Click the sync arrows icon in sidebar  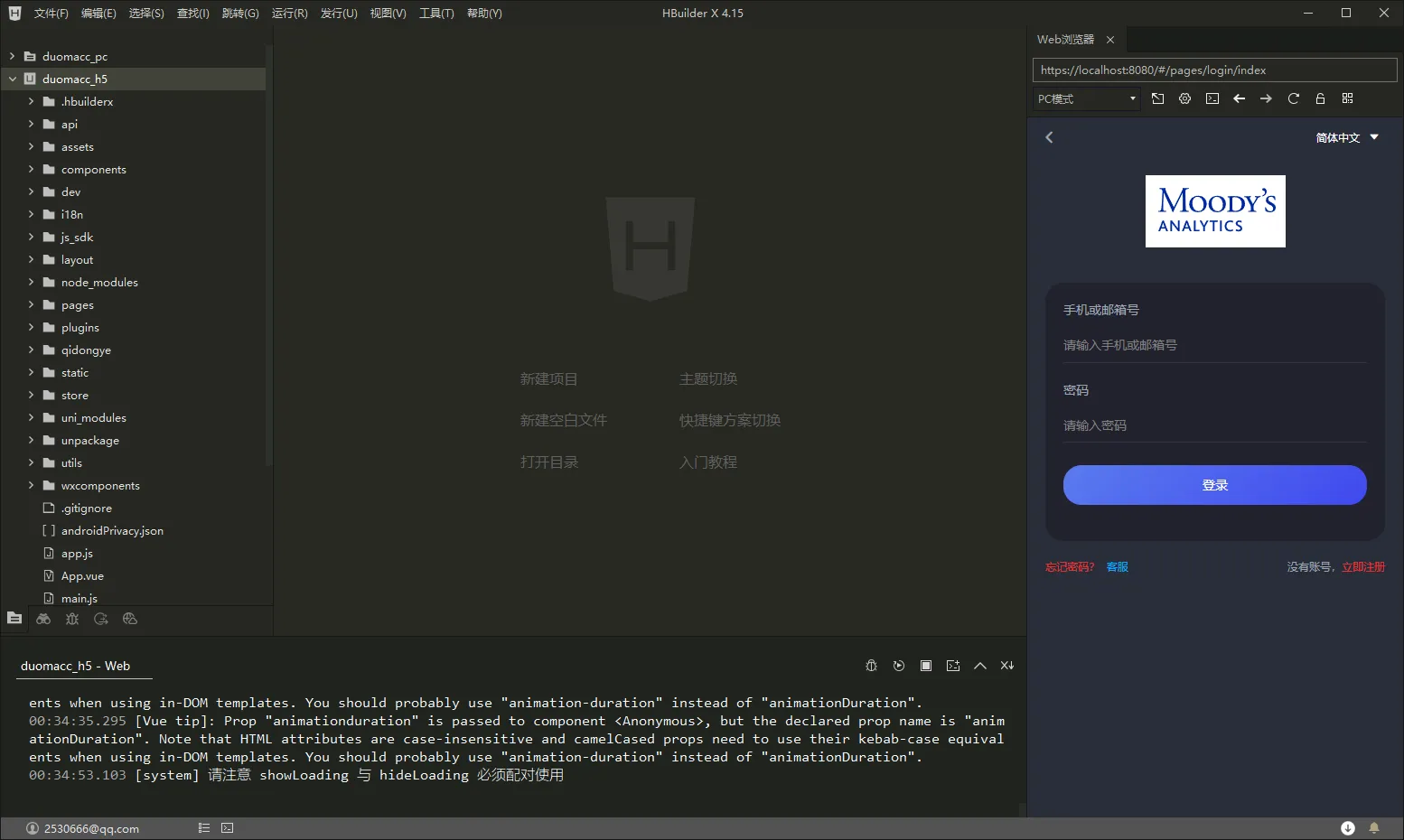coord(101,619)
